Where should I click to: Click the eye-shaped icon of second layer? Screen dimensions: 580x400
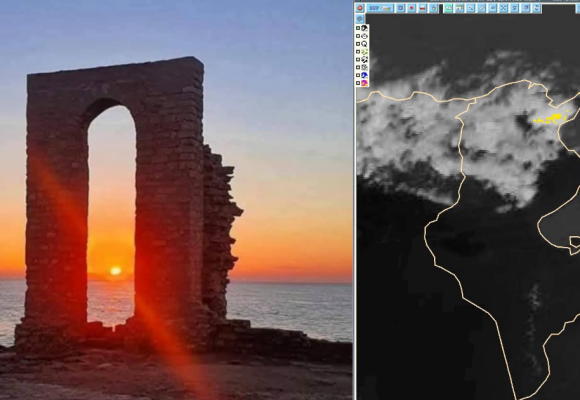[364, 36]
